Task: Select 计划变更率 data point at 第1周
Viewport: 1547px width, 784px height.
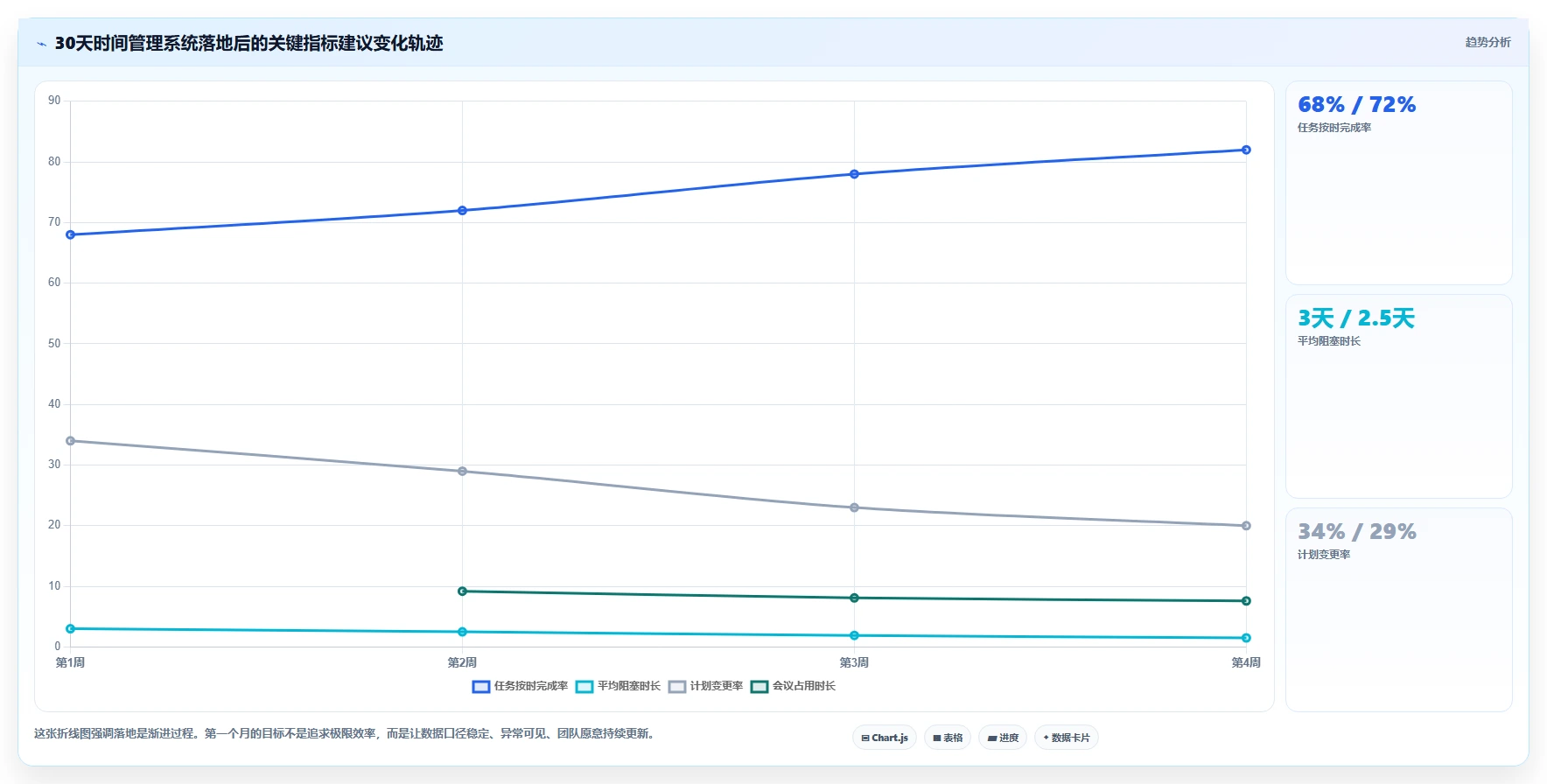Action: tap(71, 441)
